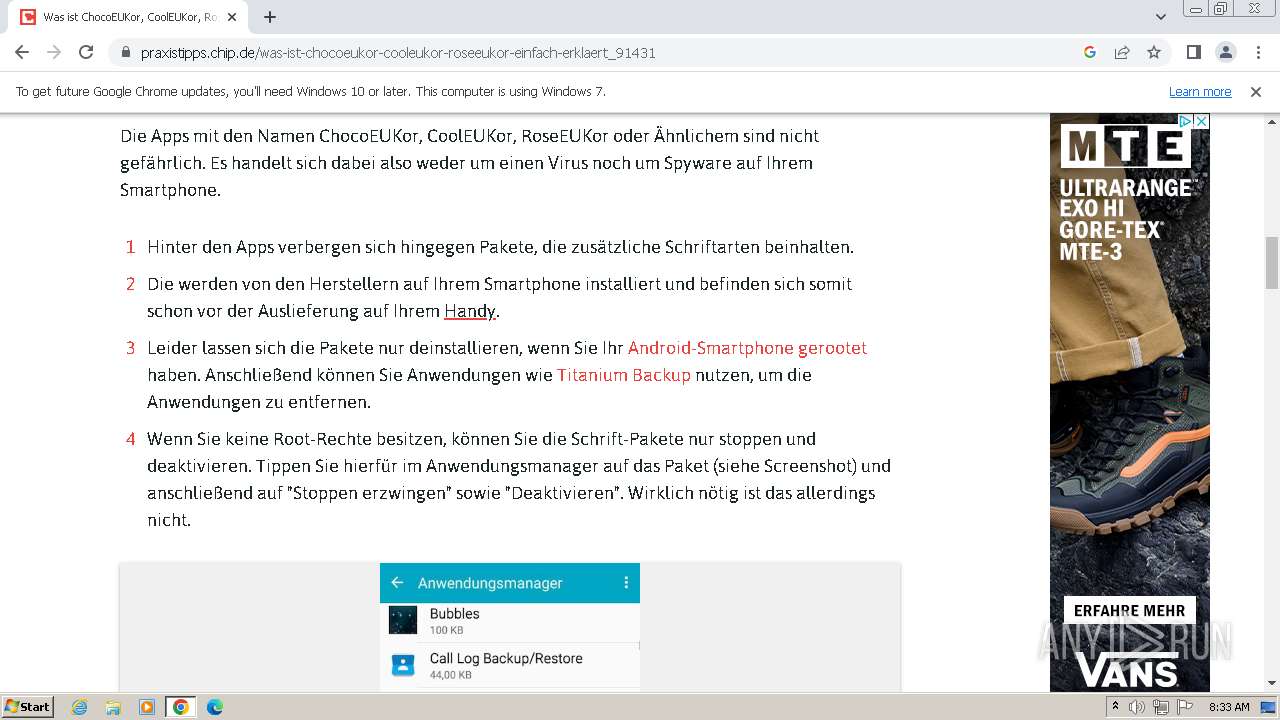Open Microsoft Edge from taskbar
Screen dimensions: 1280x720
tap(215, 707)
